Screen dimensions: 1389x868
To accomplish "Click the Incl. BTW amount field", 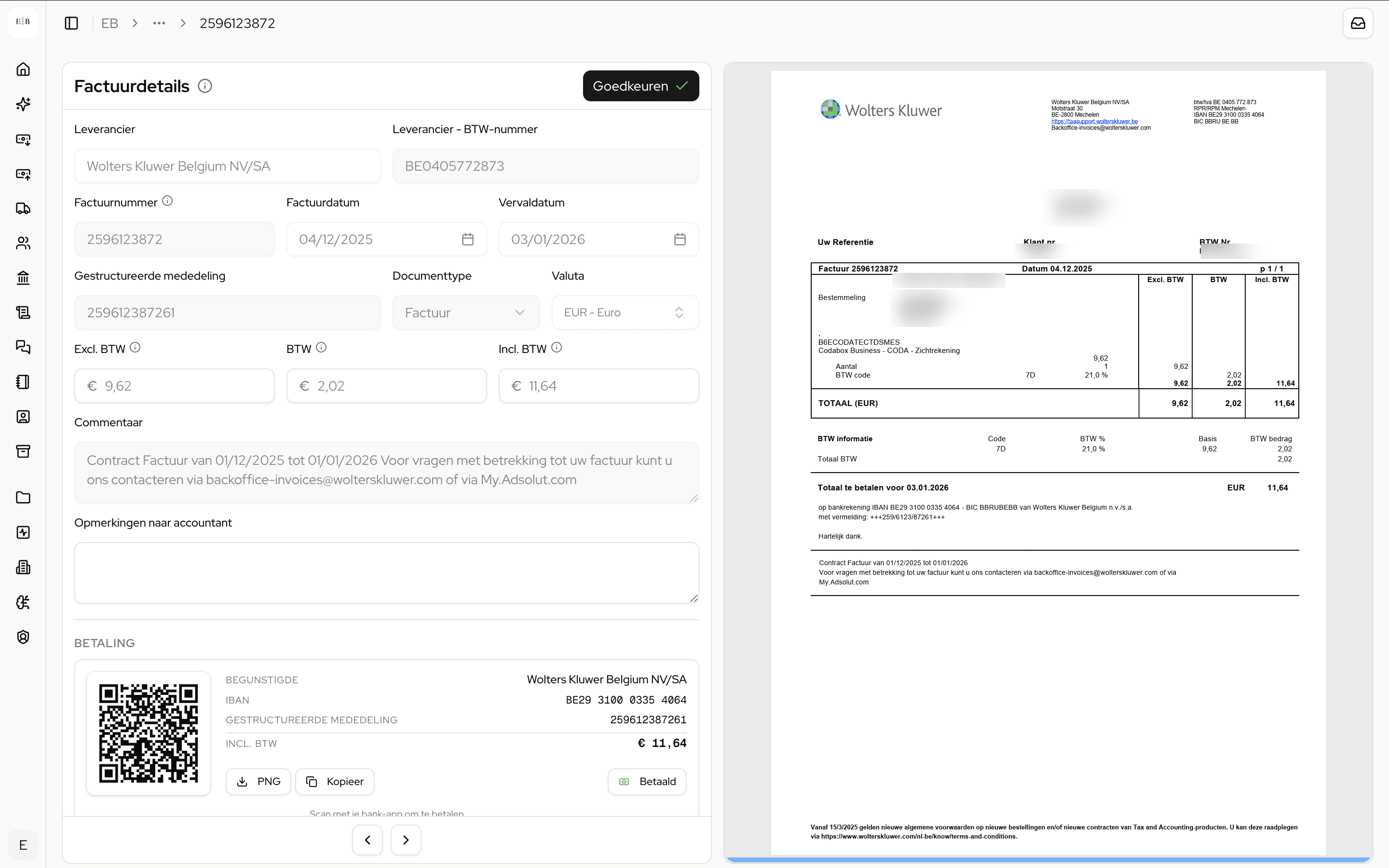I will click(599, 386).
